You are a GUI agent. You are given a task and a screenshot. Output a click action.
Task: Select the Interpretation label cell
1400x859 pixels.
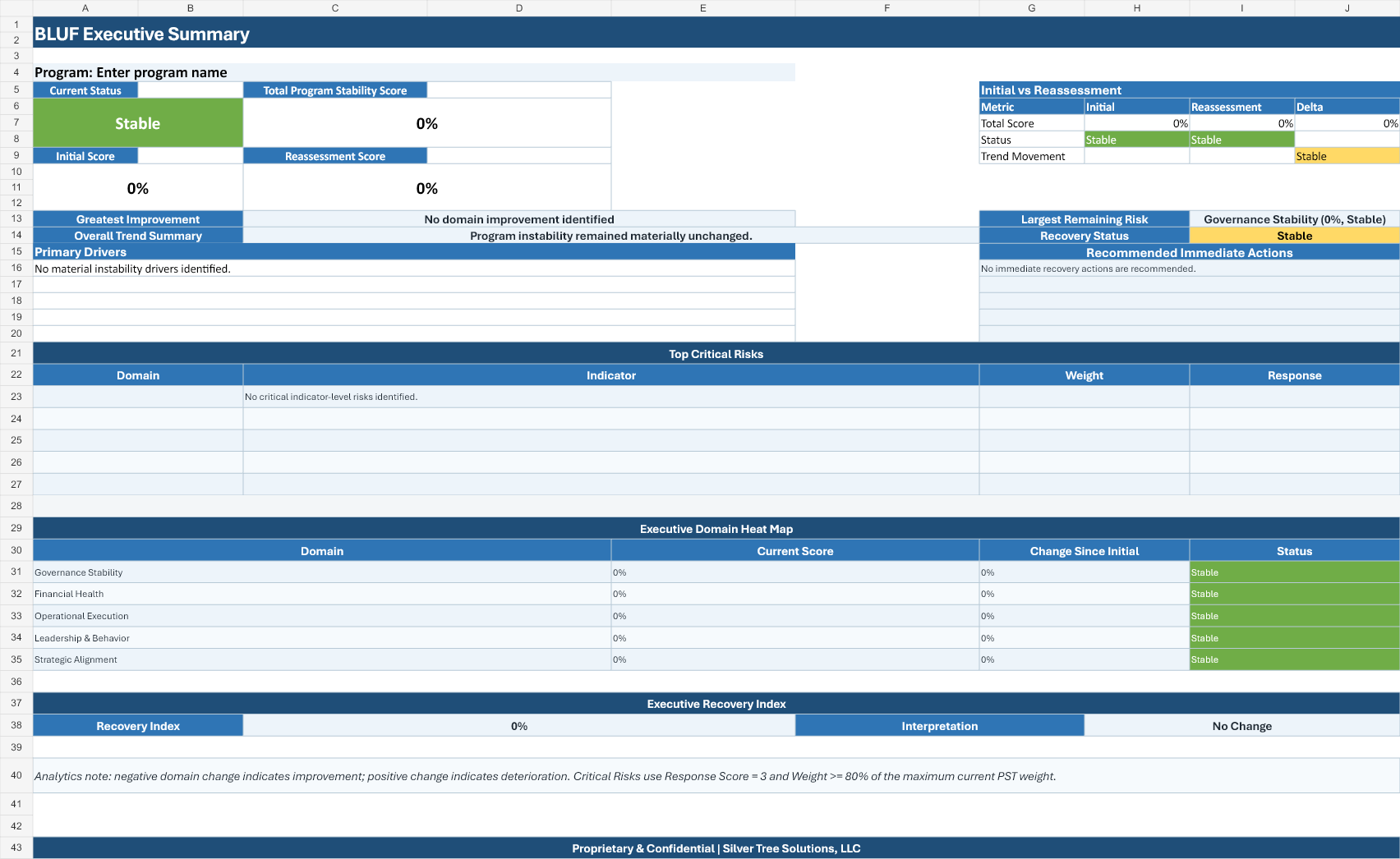click(940, 726)
